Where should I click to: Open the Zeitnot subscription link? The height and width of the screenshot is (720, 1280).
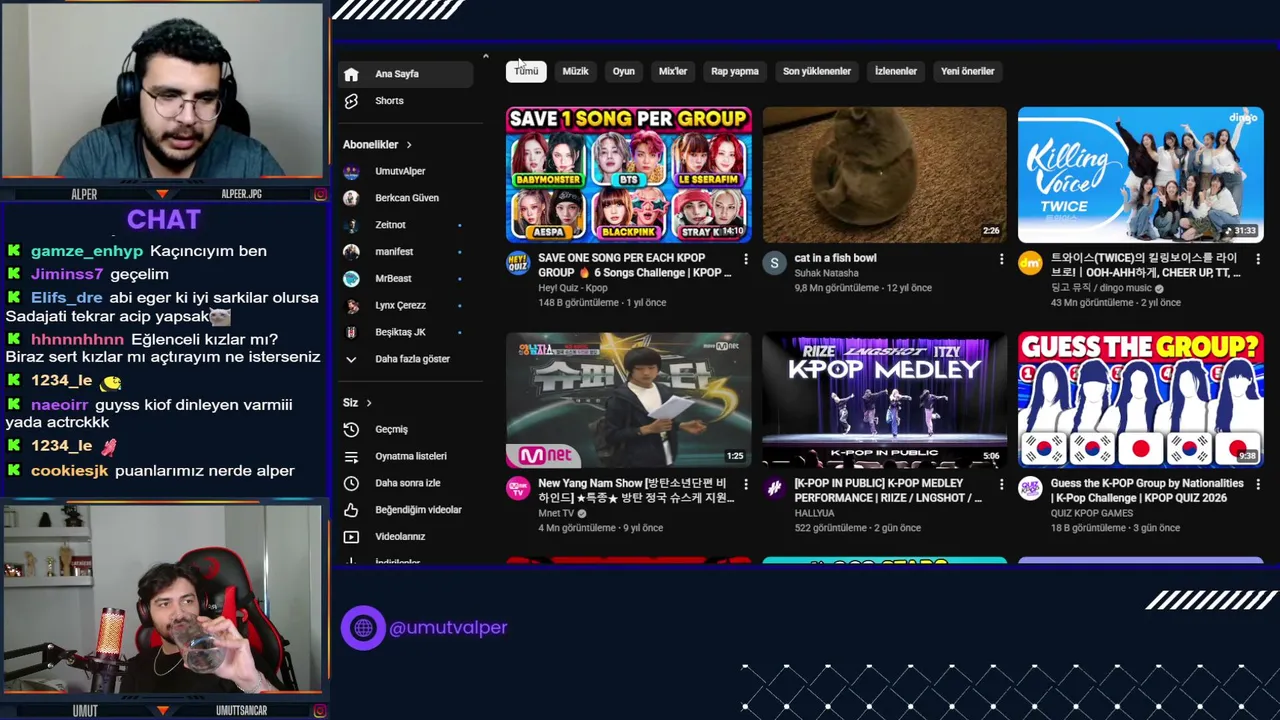pos(390,225)
